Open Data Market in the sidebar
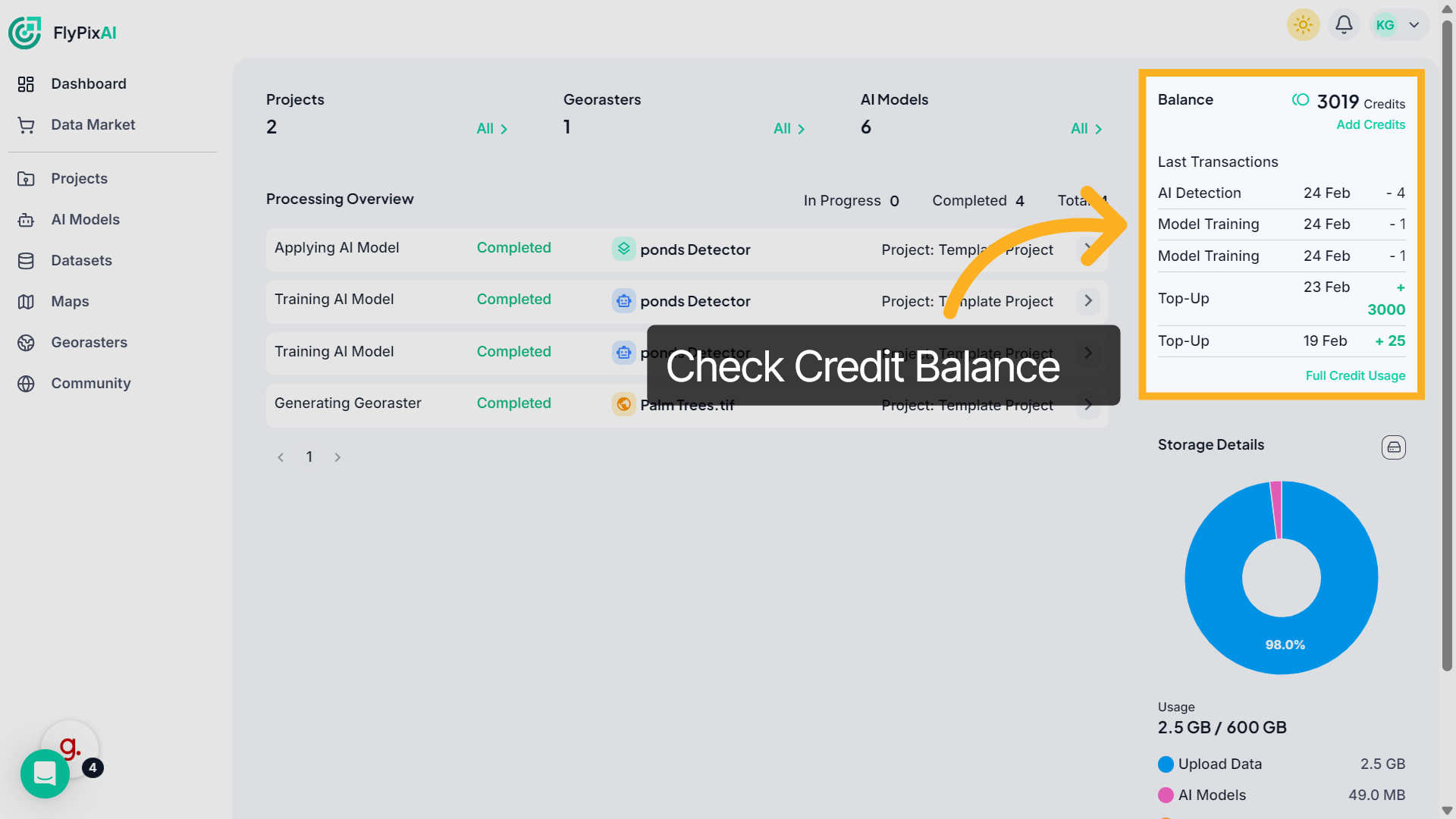The height and width of the screenshot is (819, 1456). point(93,124)
